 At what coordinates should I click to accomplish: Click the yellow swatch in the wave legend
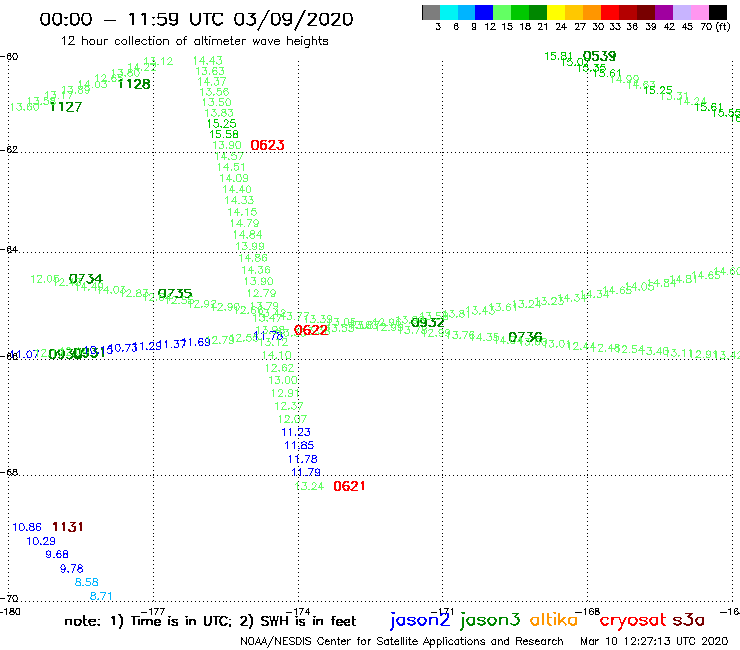[x=556, y=12]
